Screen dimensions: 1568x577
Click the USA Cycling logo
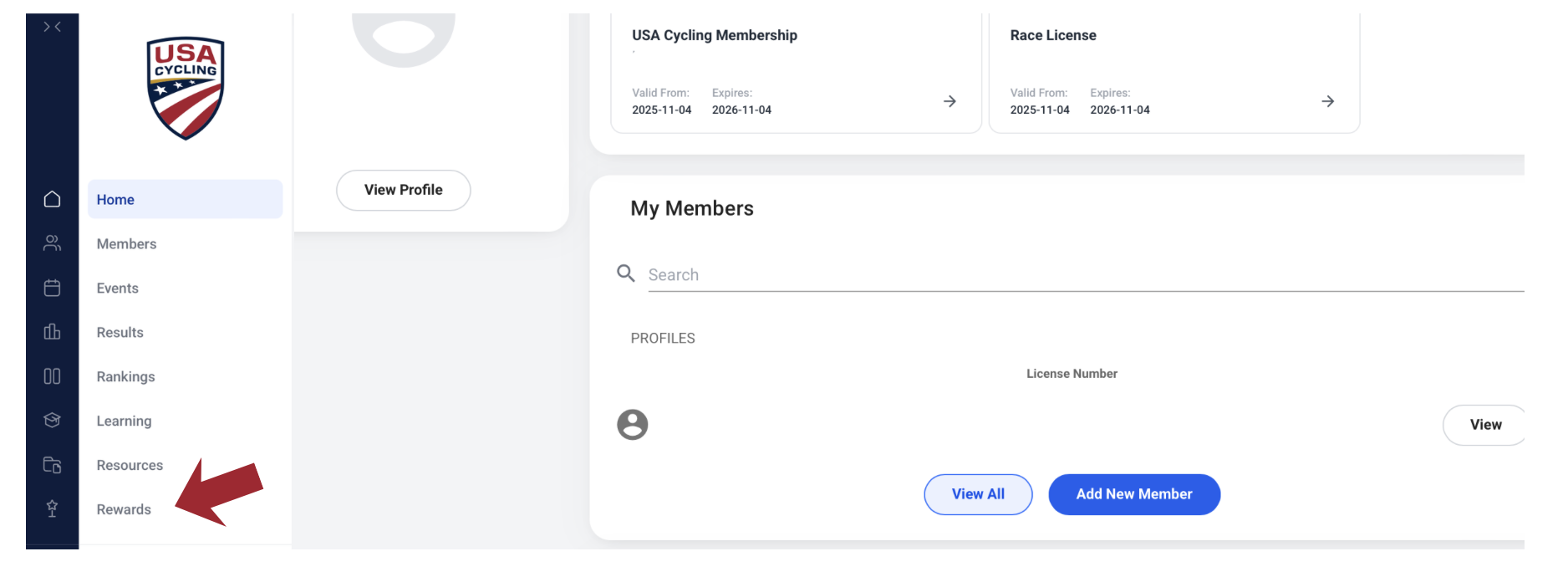(185, 88)
